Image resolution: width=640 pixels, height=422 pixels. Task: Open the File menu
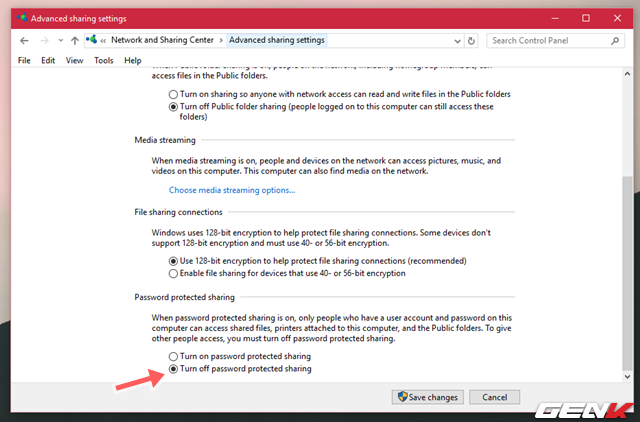[x=25, y=60]
